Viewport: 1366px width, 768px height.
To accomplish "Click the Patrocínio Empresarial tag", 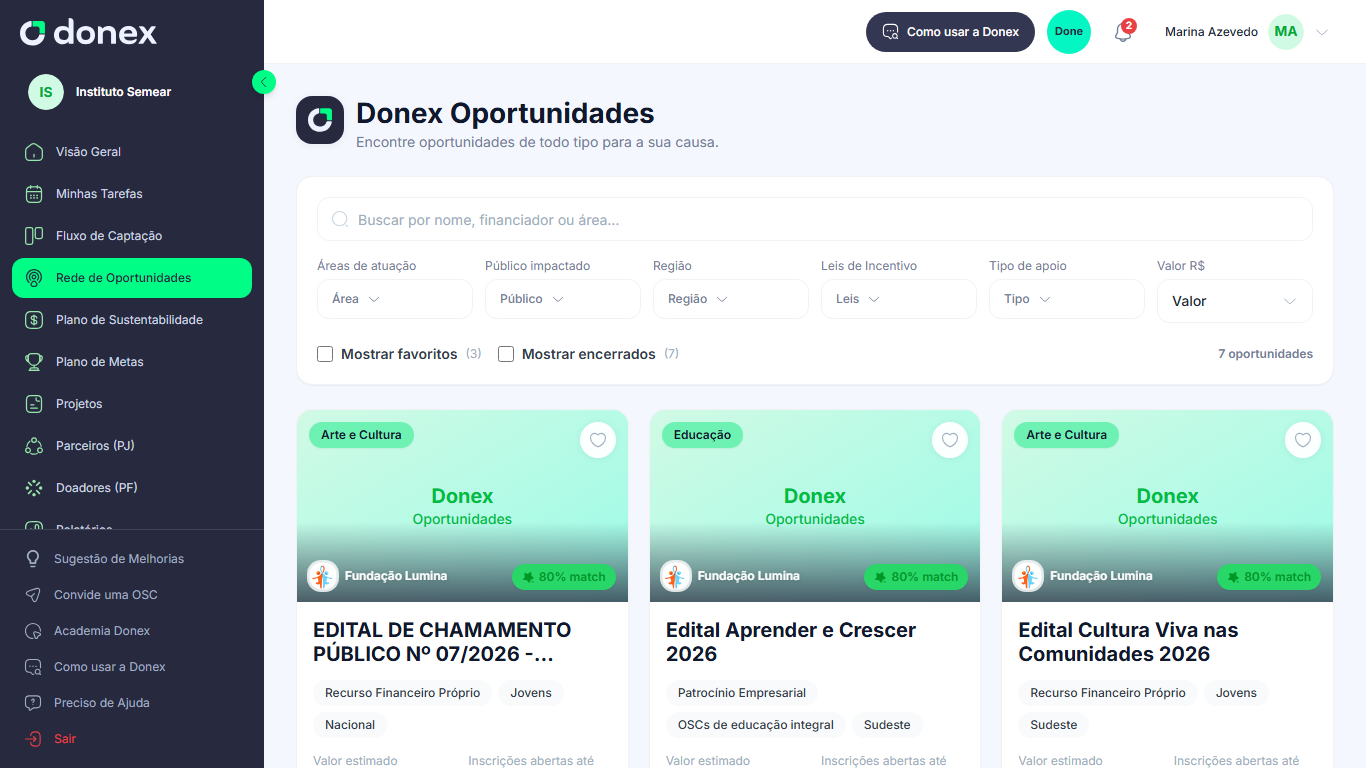I will [742, 693].
